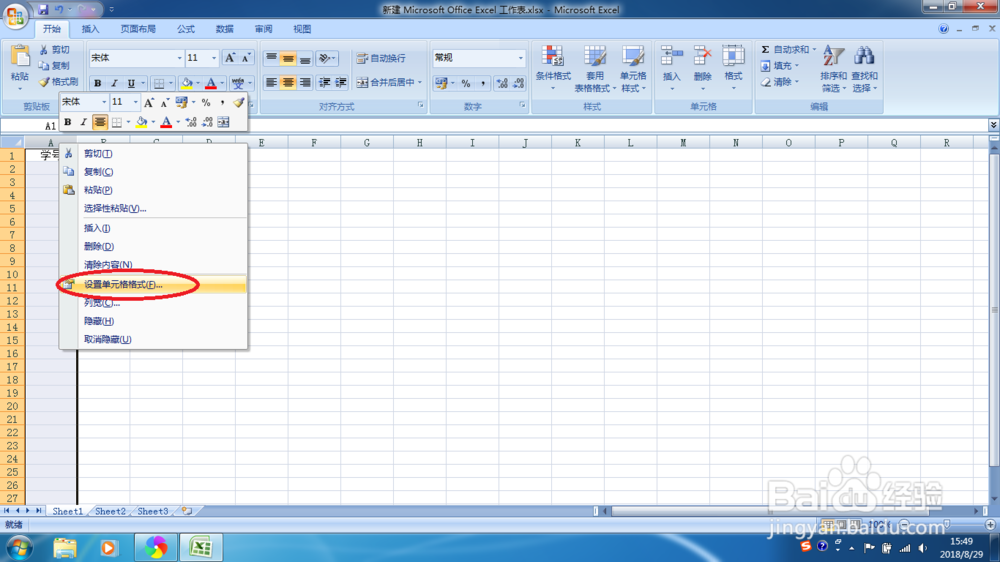This screenshot has height=562, width=1000.
Task: Toggle Underline in the ribbon font group
Action: pos(131,83)
